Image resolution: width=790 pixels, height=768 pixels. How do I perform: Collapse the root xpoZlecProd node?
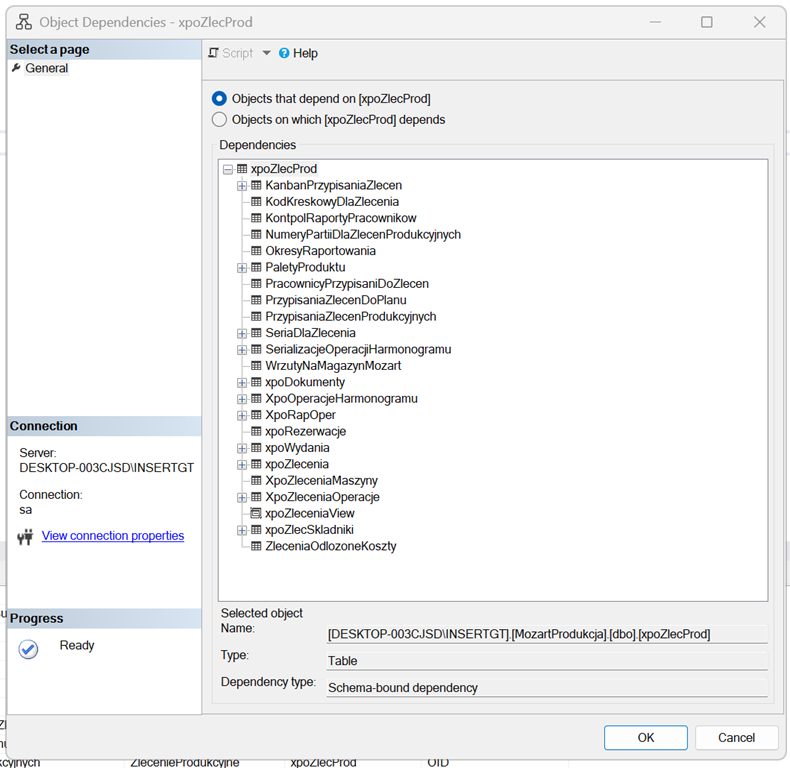coord(228,170)
